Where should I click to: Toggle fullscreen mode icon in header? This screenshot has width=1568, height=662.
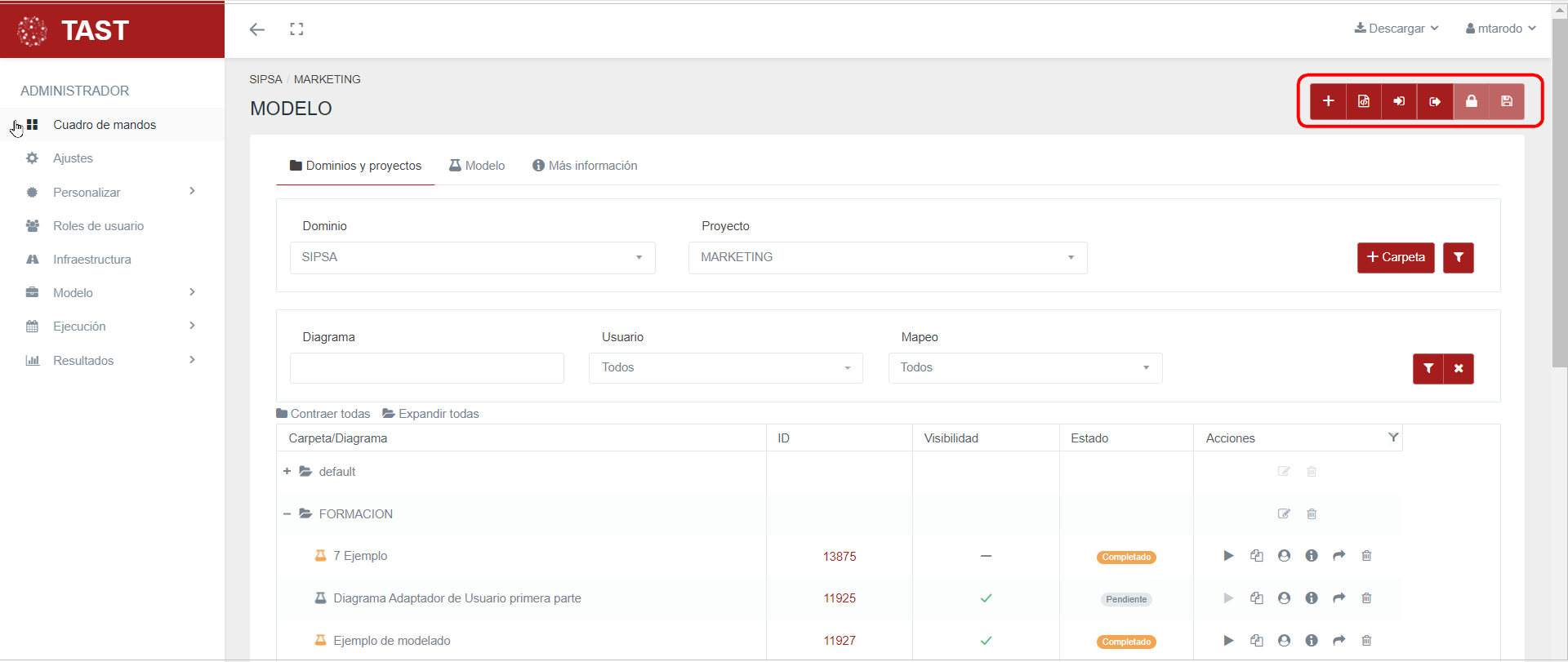point(296,29)
